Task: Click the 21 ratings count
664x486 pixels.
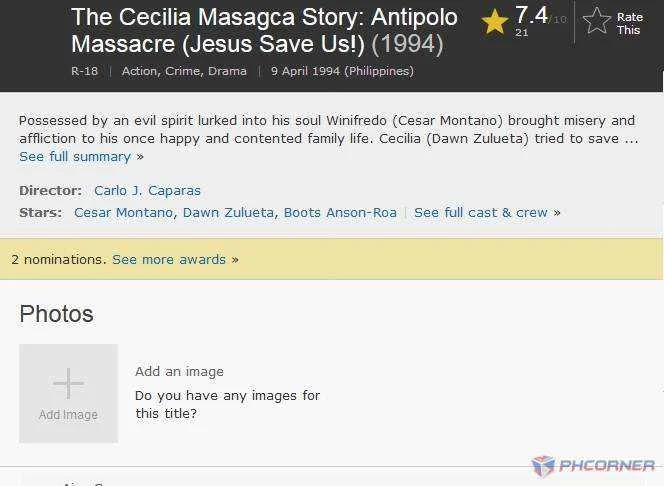Action: (x=522, y=33)
